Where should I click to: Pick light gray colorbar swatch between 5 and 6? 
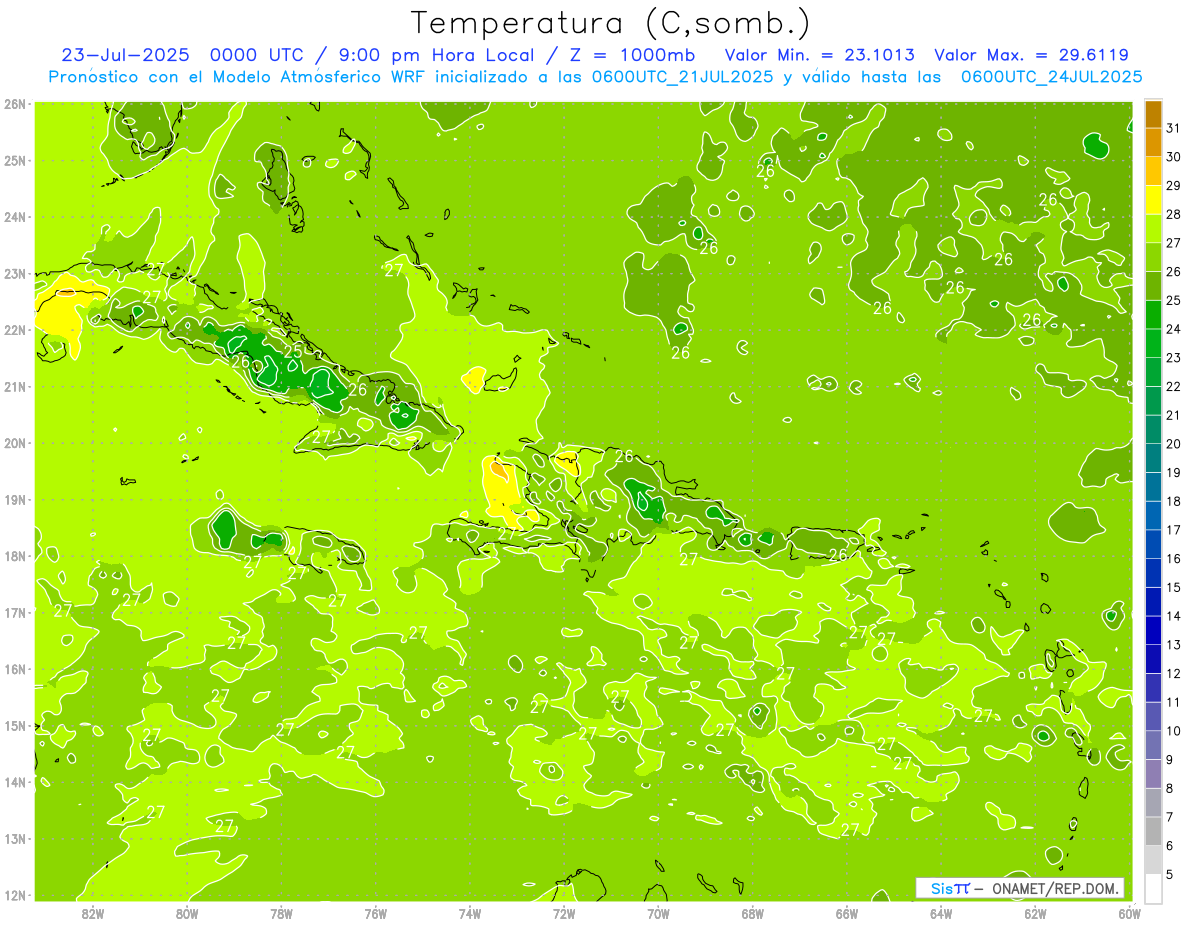(1153, 860)
